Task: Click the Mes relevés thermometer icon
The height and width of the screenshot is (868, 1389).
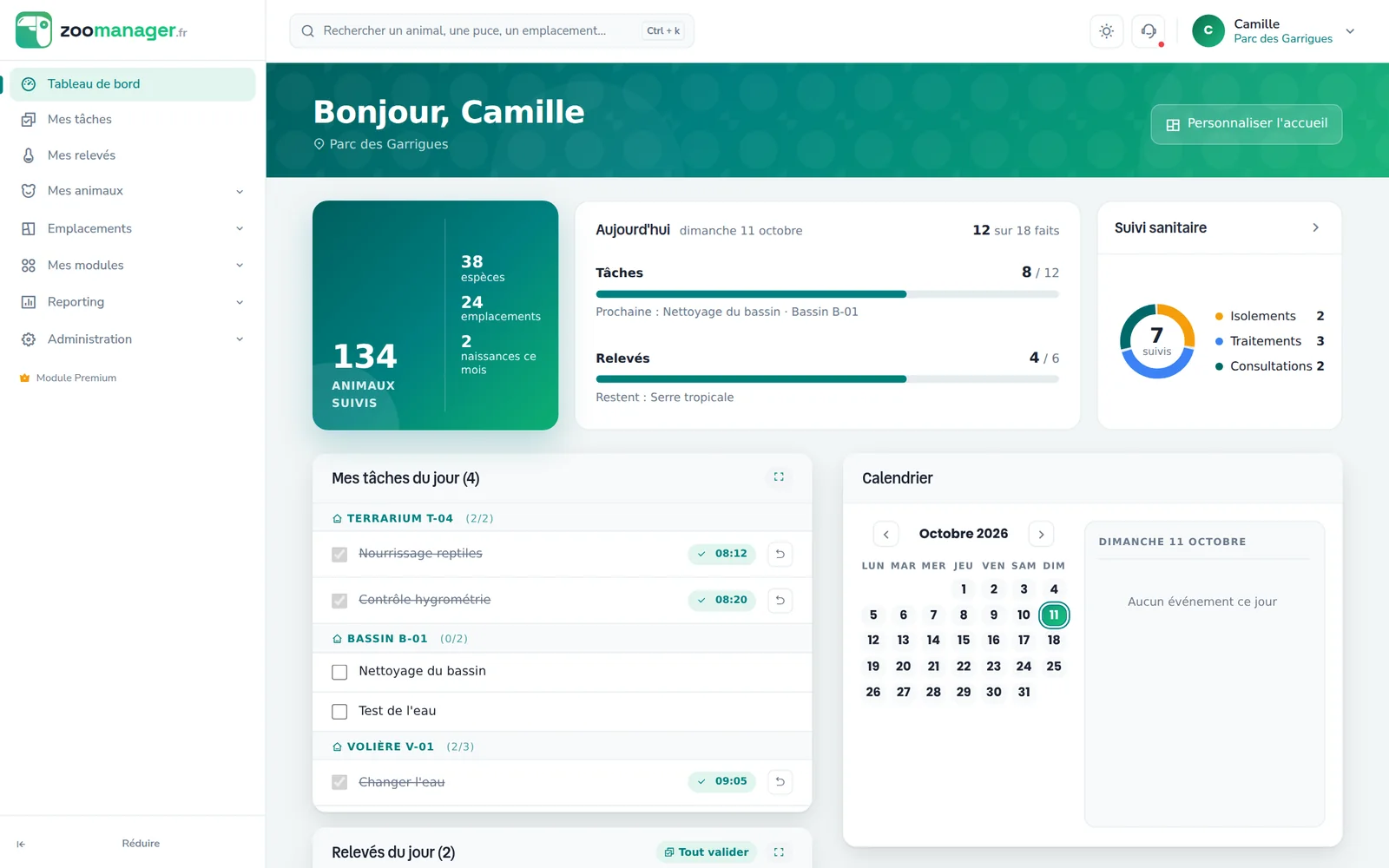Action: [x=29, y=155]
